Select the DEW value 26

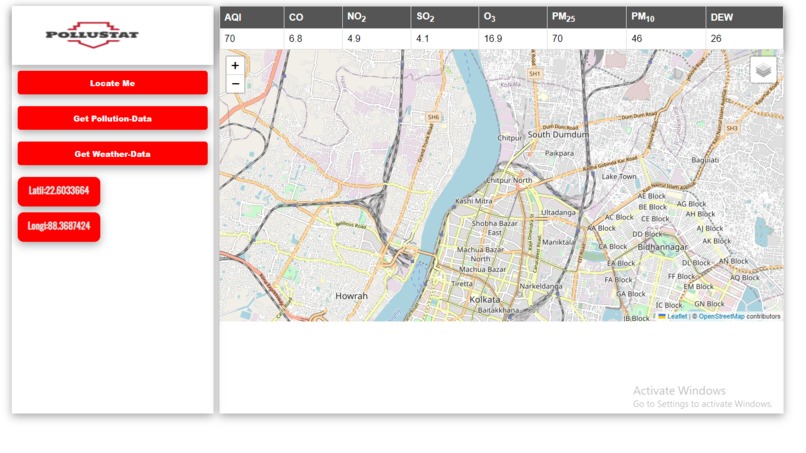(x=744, y=39)
